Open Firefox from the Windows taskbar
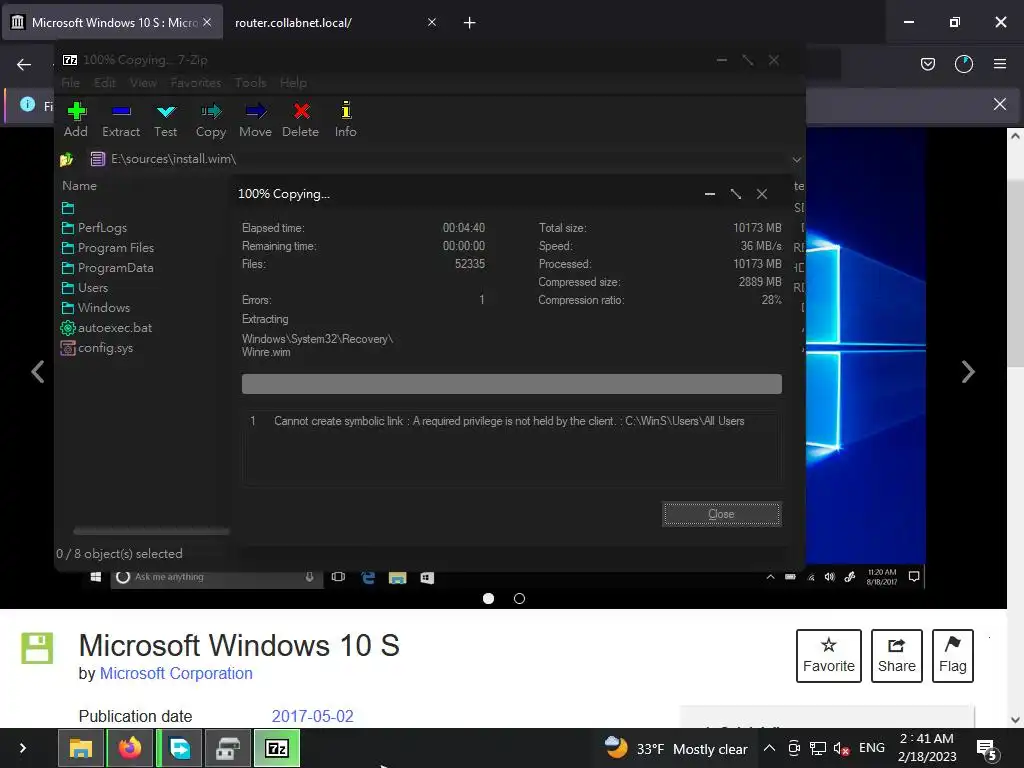This screenshot has width=1024, height=768. point(130,748)
